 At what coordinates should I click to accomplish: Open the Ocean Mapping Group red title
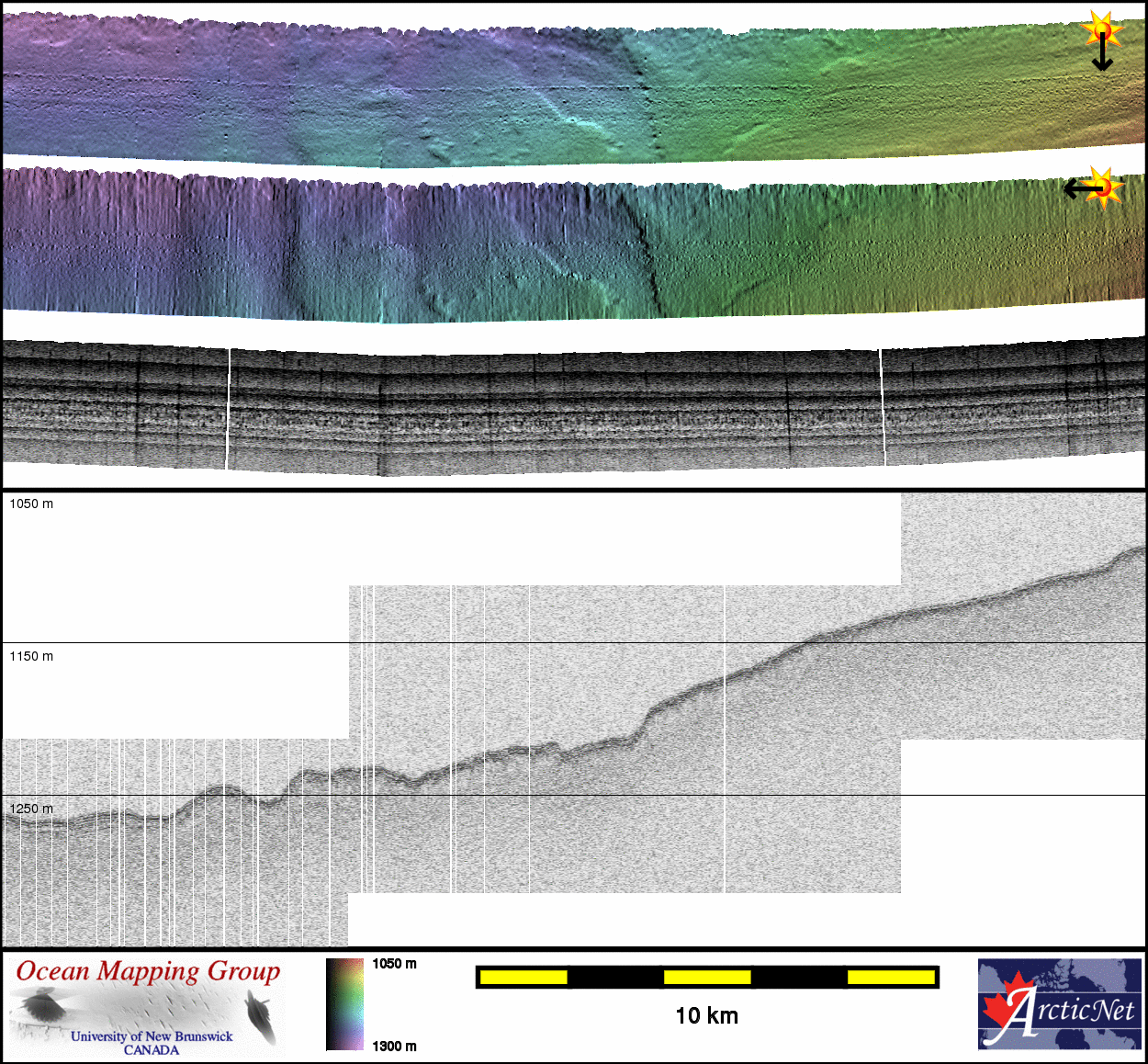pos(148,972)
